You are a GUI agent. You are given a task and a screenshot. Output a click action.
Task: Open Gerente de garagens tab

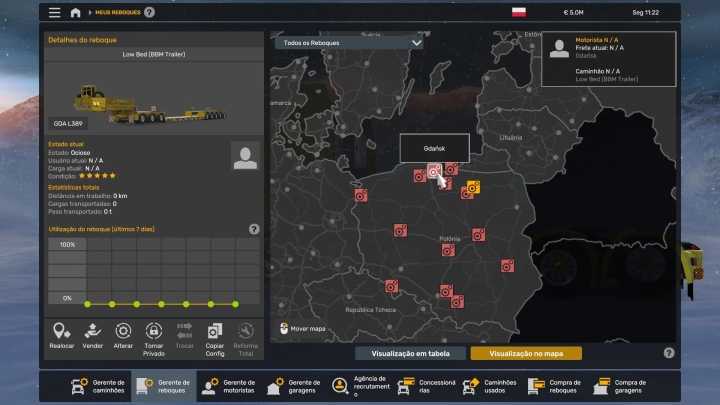pyautogui.click(x=294, y=386)
